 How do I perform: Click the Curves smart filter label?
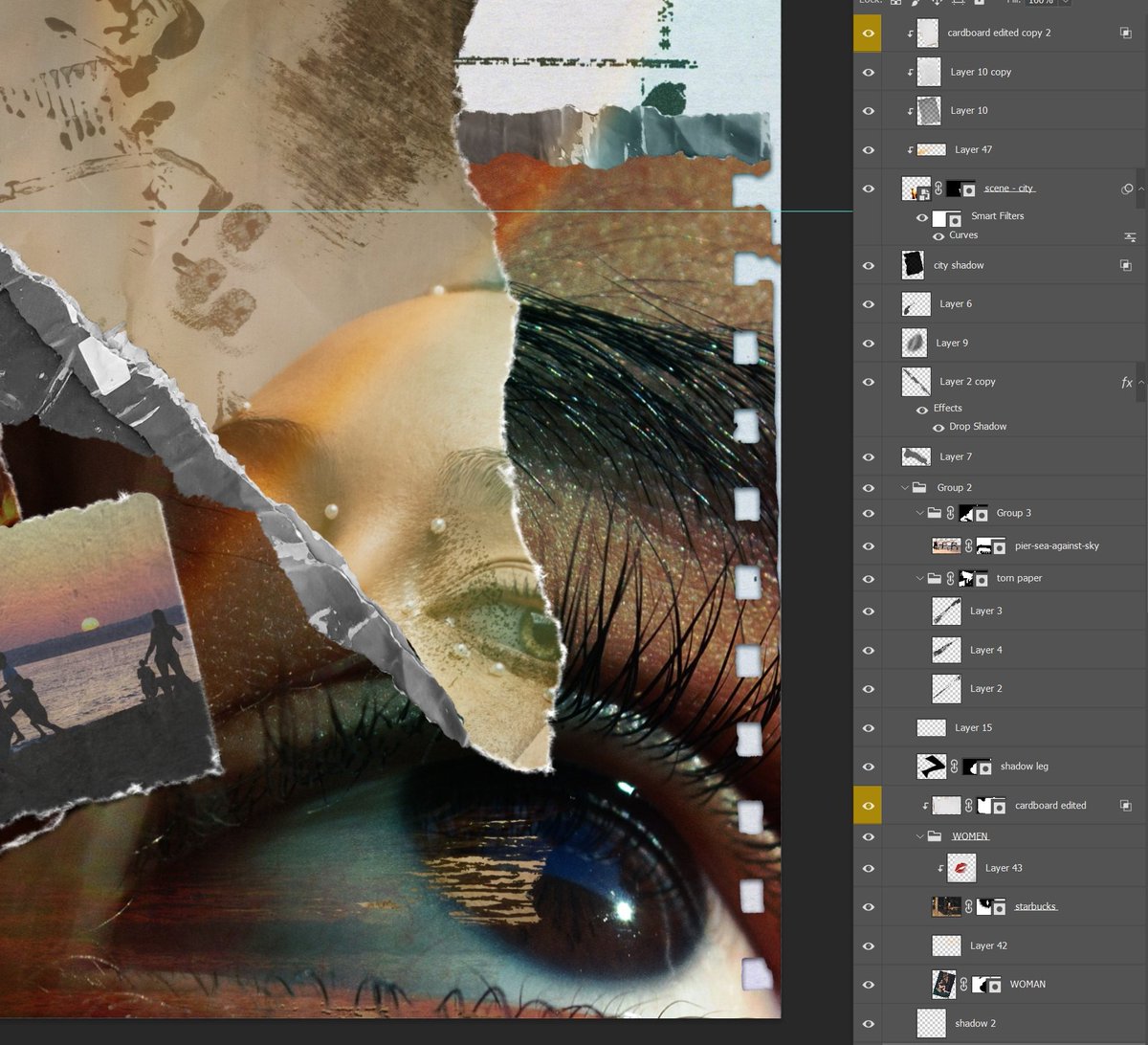(963, 235)
